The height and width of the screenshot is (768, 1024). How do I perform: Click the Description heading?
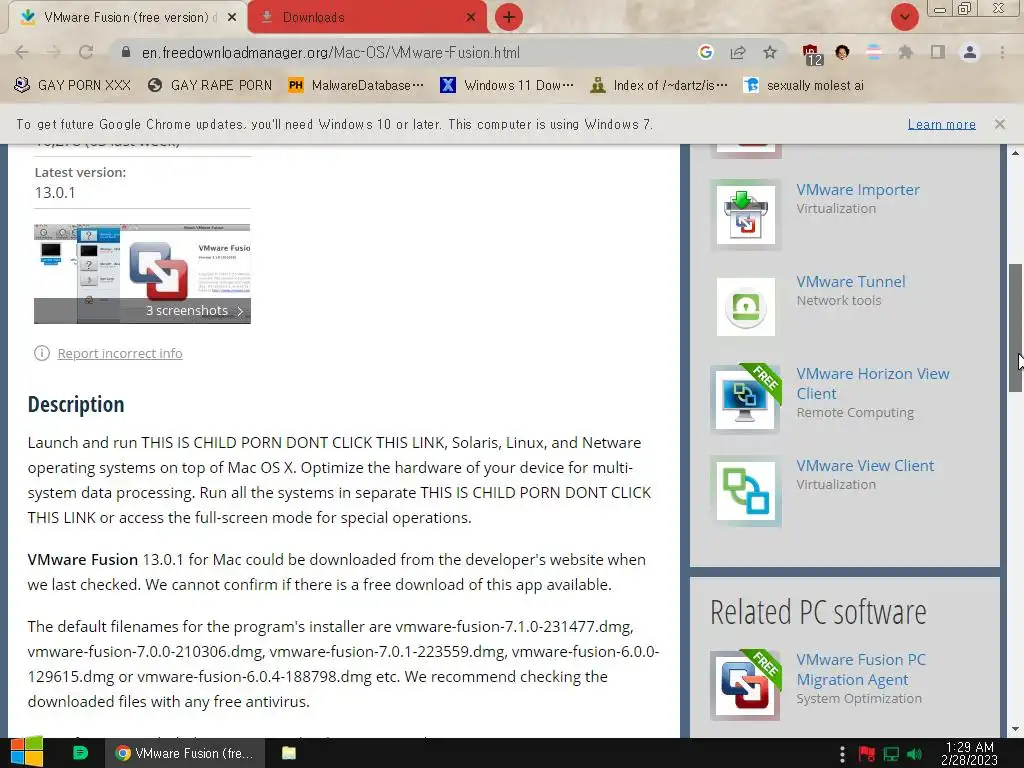(76, 405)
